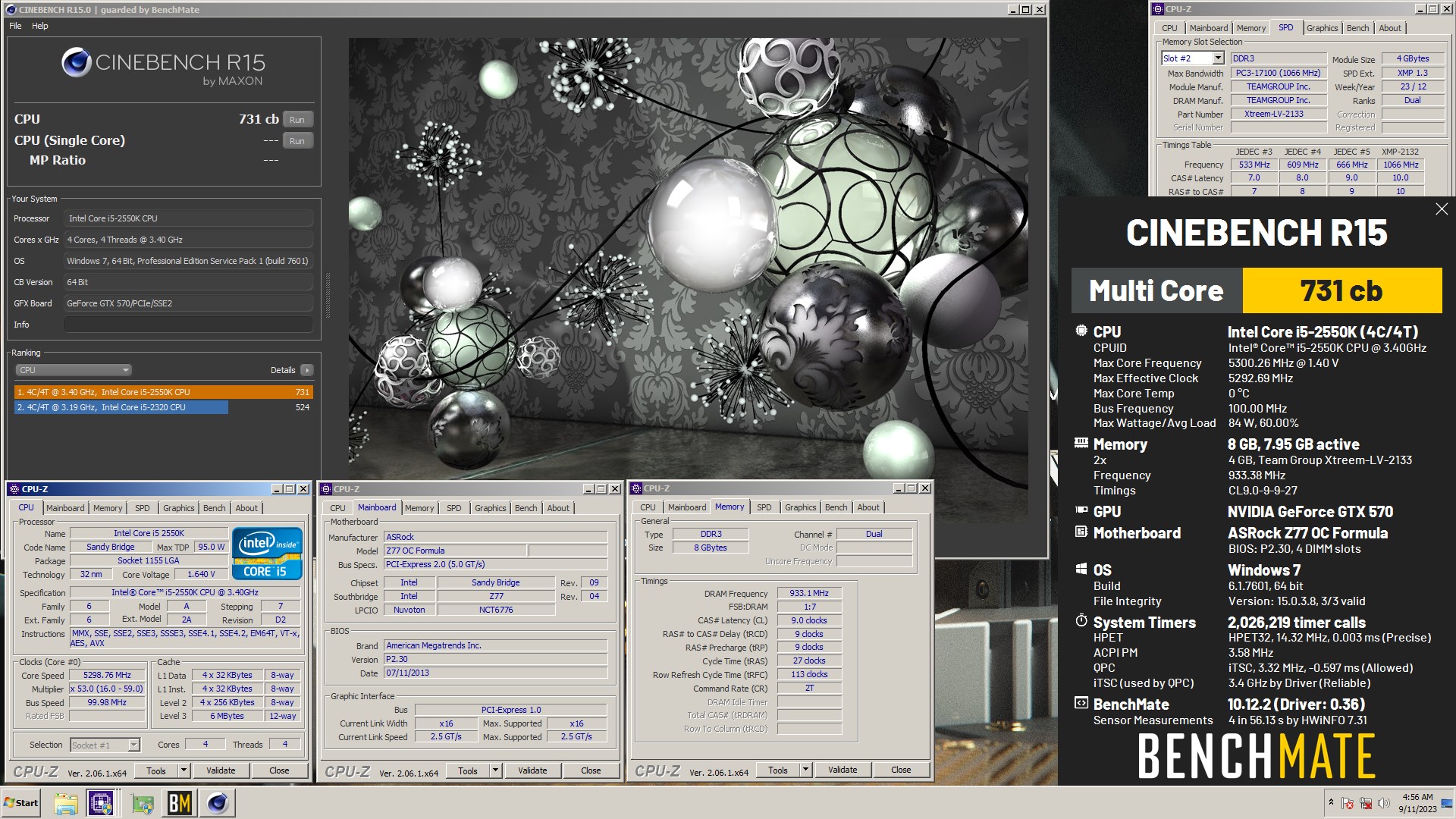Expand Tools arrow in Mainboard CPU-Z window

point(495,770)
